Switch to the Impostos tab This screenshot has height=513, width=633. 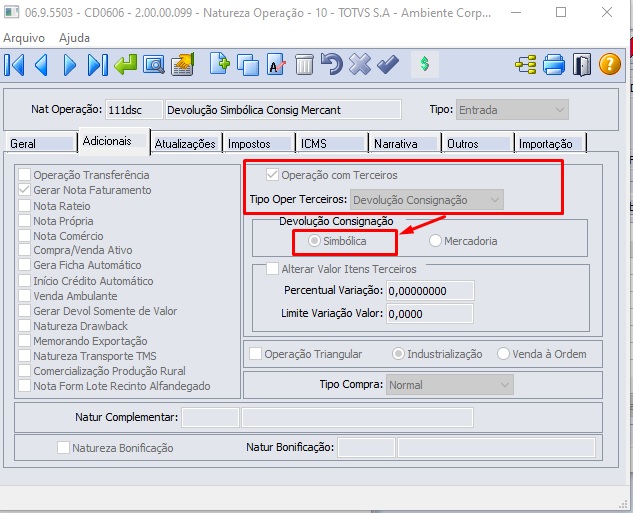[259, 144]
